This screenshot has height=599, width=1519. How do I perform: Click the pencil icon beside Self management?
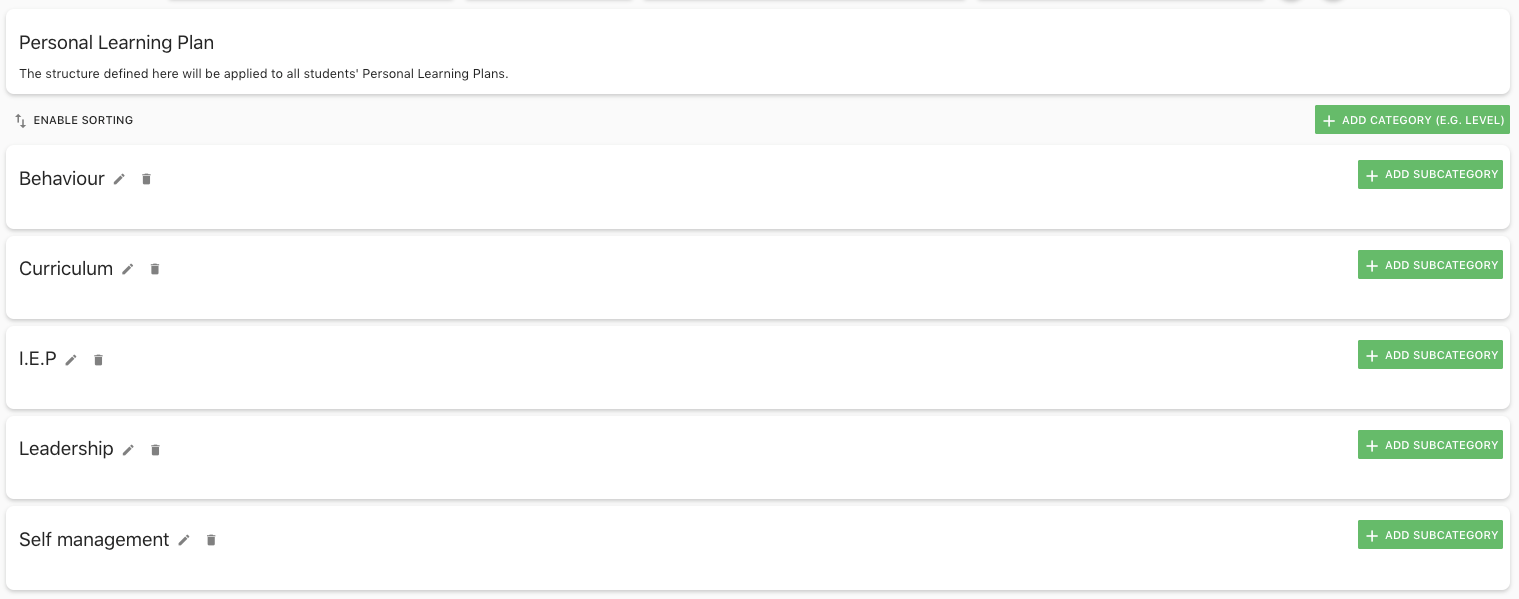coord(184,540)
